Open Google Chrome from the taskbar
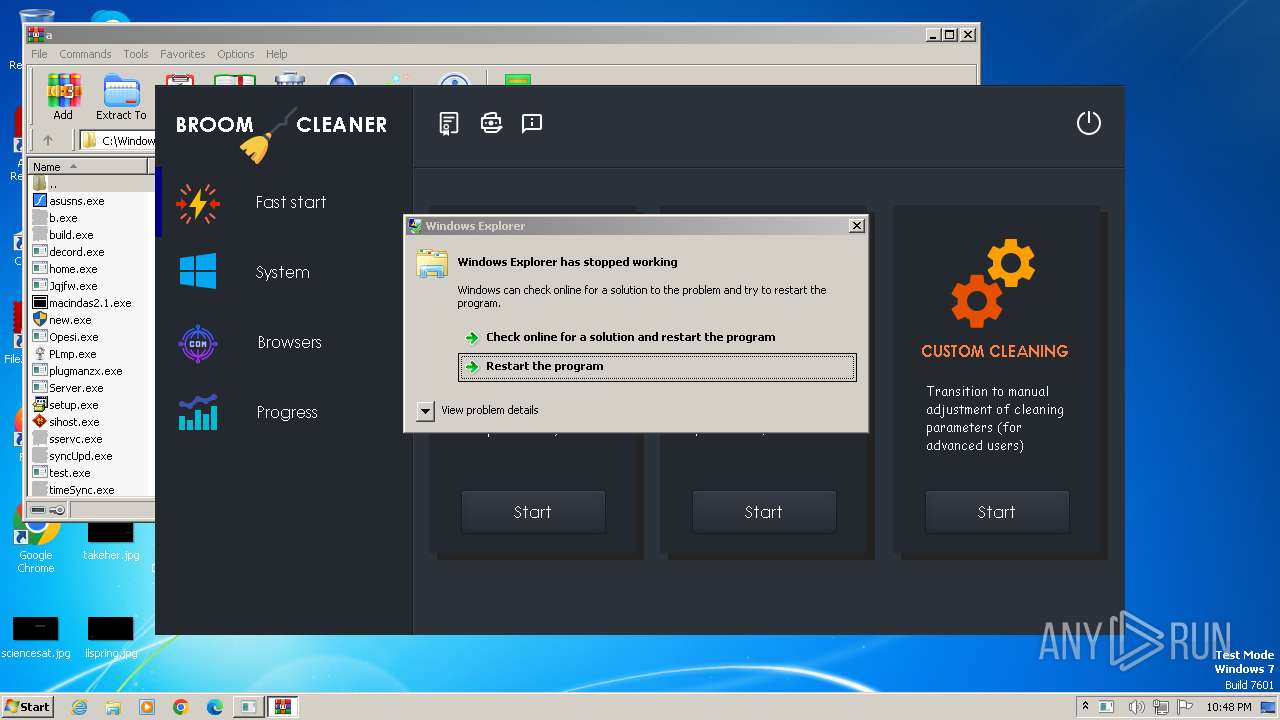The height and width of the screenshot is (720, 1280). pyautogui.click(x=181, y=707)
